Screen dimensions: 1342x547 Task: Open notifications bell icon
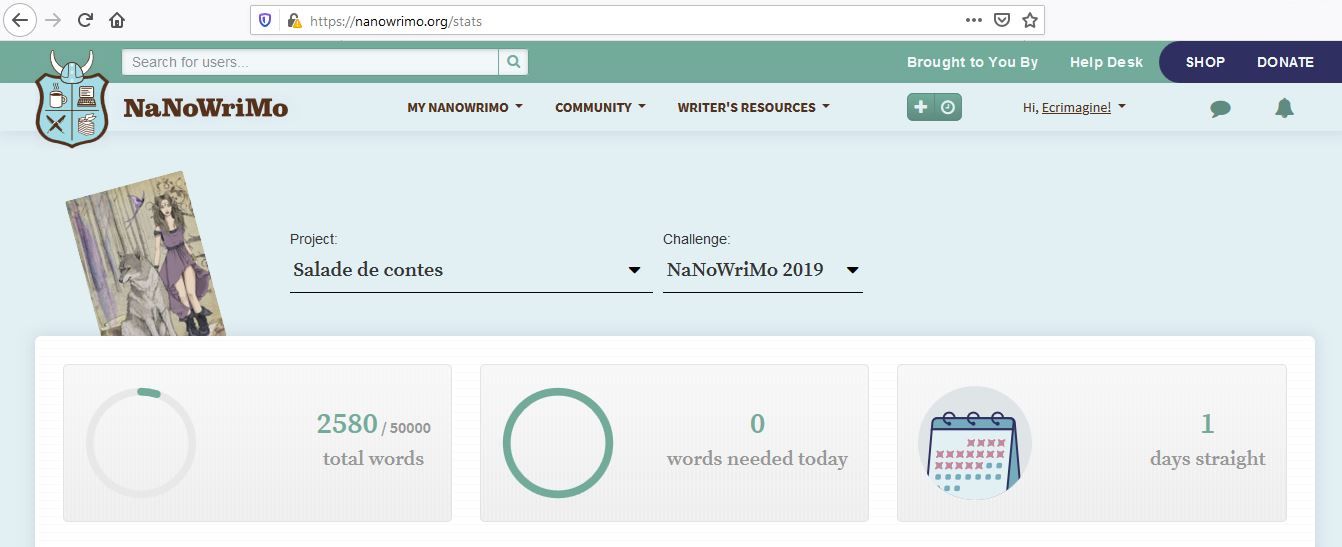click(1284, 108)
